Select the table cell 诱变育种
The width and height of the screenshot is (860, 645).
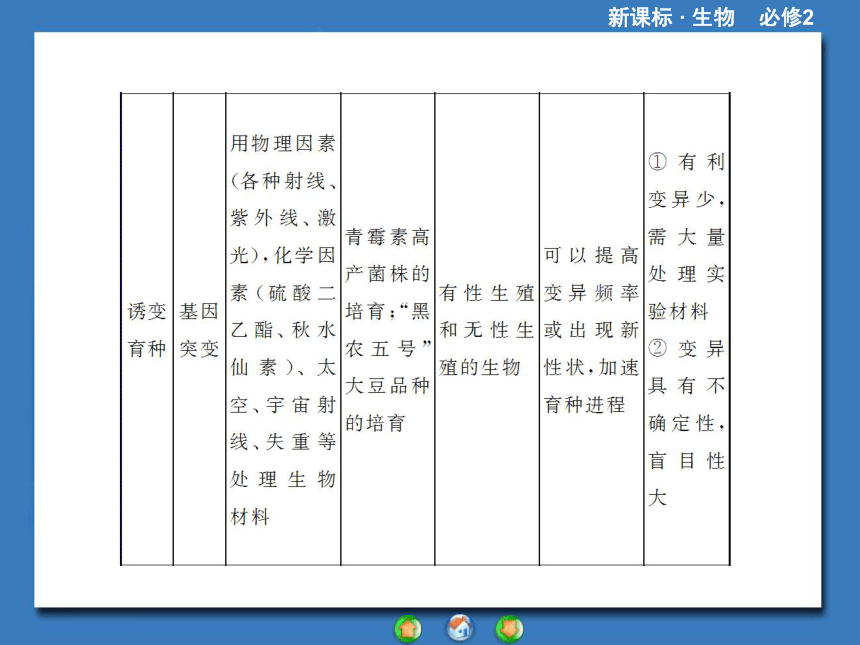147,330
